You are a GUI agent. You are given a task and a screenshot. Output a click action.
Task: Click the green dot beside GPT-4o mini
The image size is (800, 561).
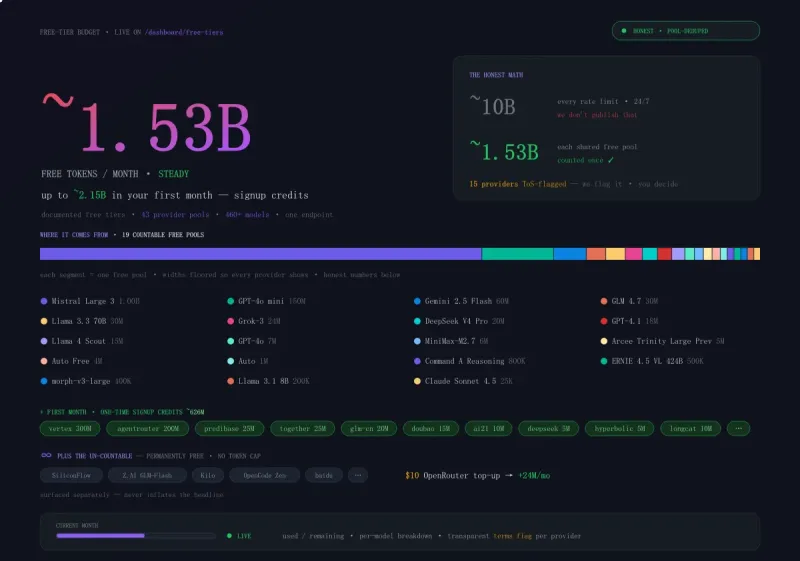(x=231, y=301)
